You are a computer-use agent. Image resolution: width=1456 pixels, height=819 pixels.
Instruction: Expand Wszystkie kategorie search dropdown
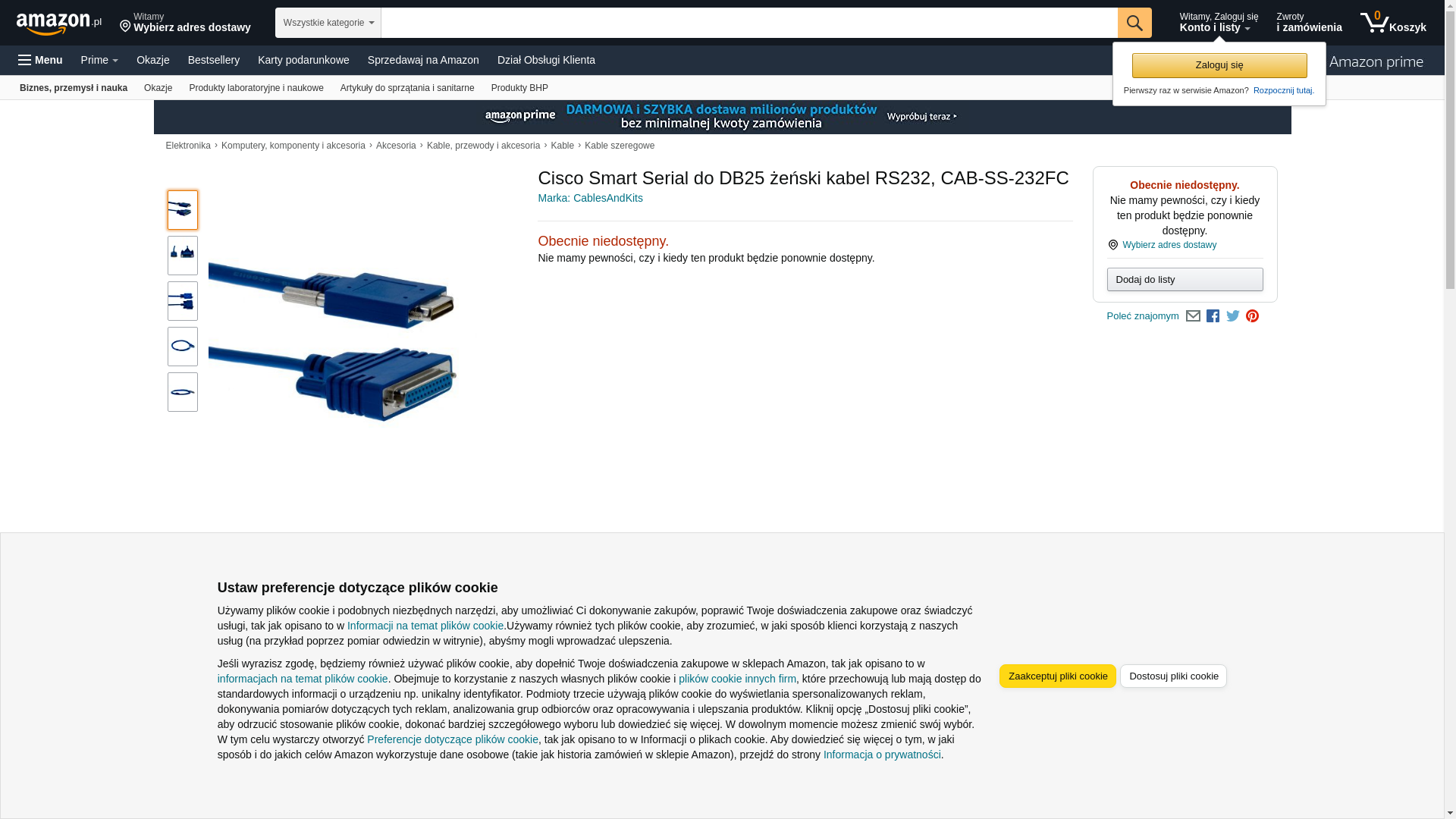point(328,23)
